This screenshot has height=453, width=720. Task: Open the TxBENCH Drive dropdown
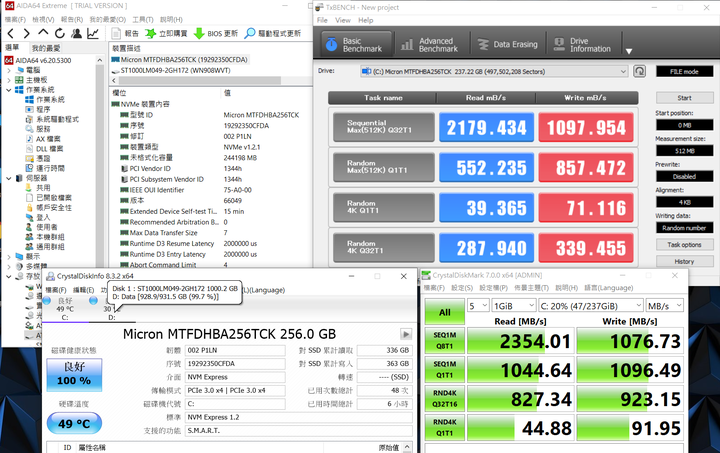click(494, 72)
